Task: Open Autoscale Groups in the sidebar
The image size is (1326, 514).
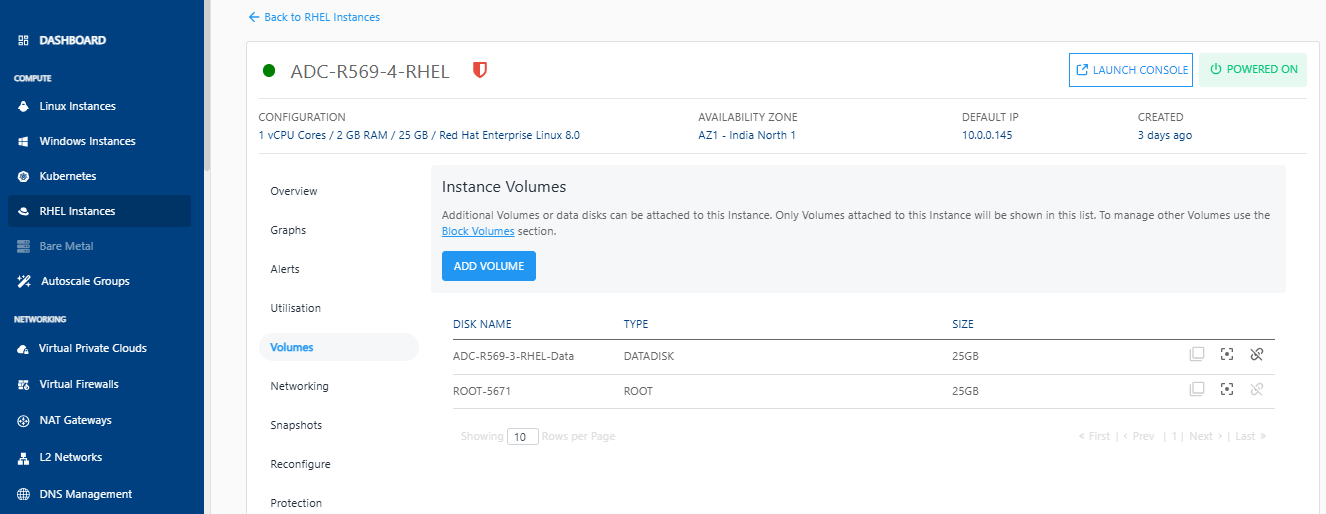Action: [x=85, y=281]
